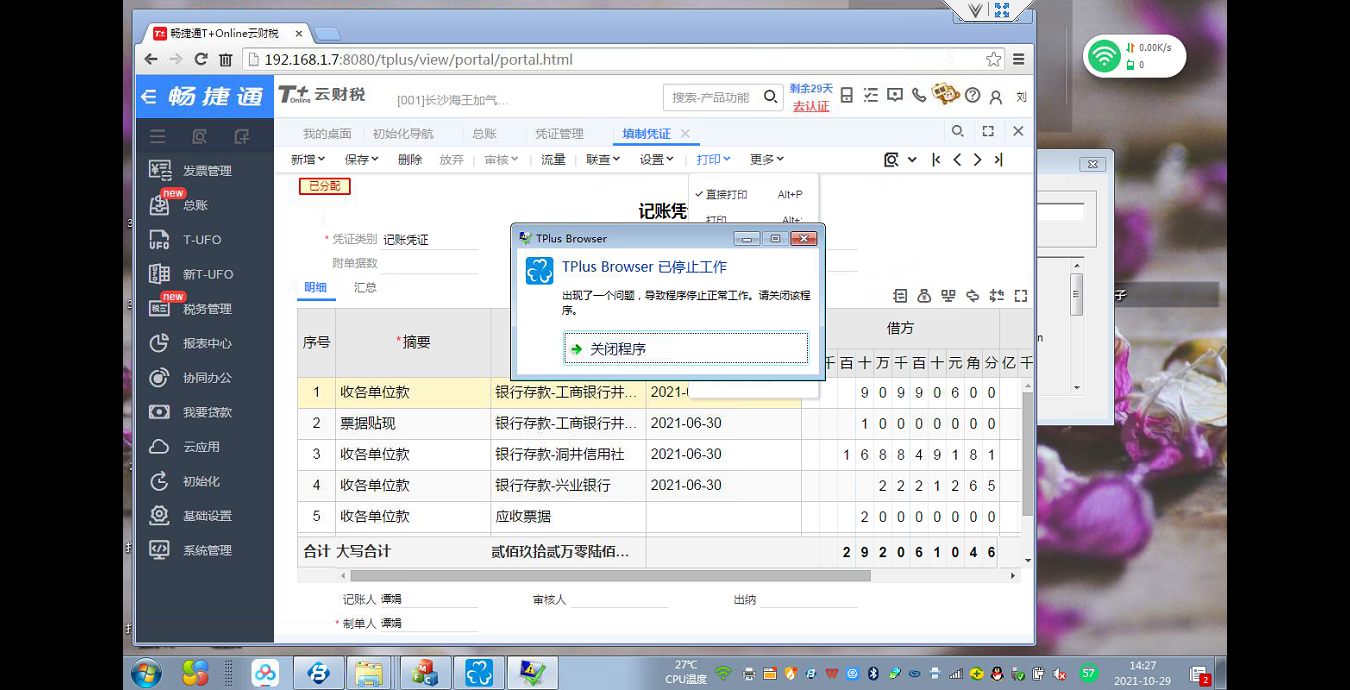1350x690 pixels.
Task: Click the sidebar add-shortcut icon
Action: coord(242,136)
